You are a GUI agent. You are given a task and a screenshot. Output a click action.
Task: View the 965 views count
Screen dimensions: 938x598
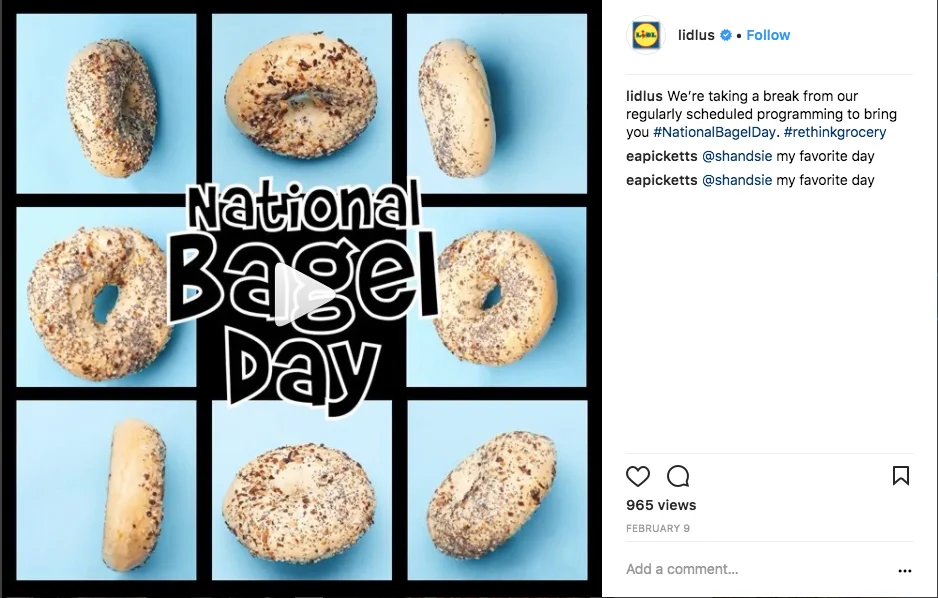click(x=661, y=505)
